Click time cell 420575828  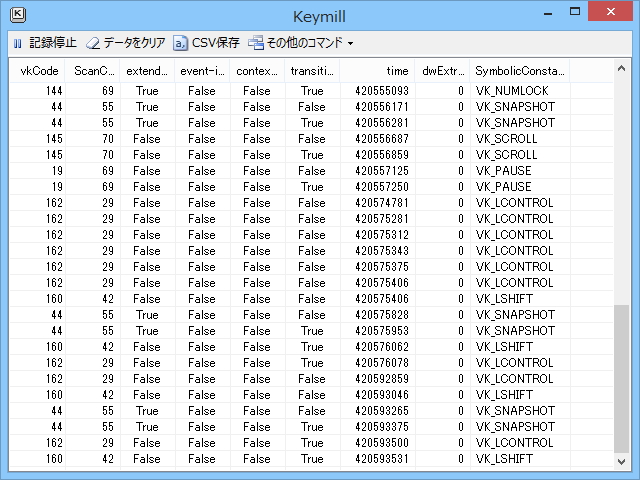[382, 315]
